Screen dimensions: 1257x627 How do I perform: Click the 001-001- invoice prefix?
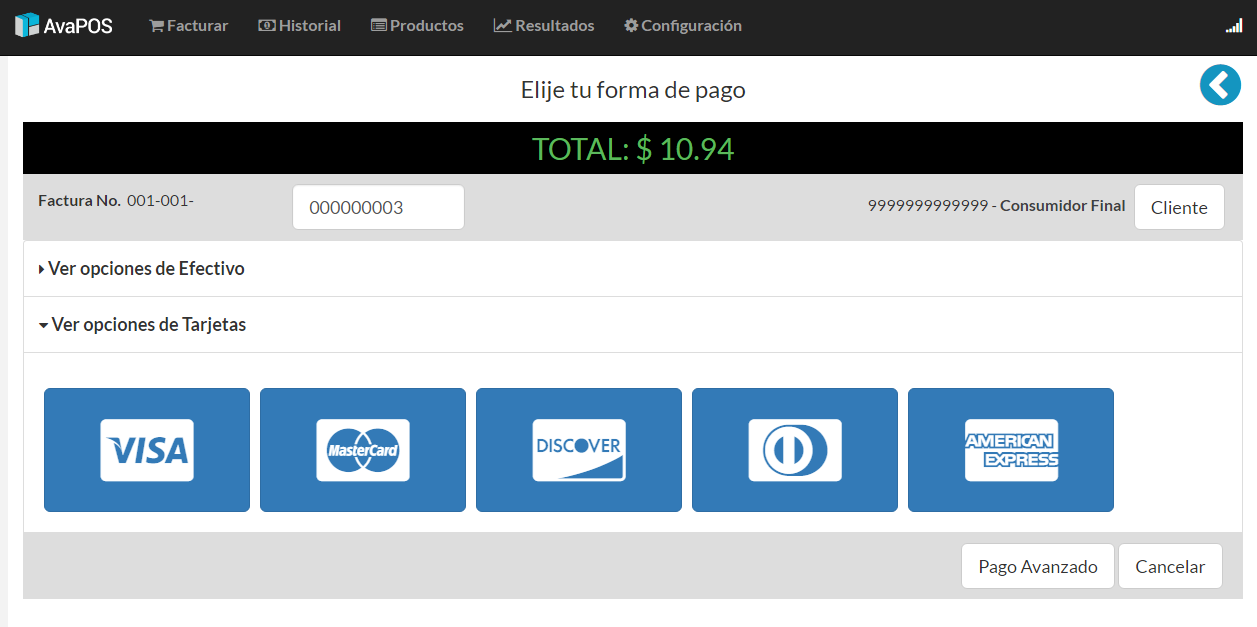click(160, 201)
